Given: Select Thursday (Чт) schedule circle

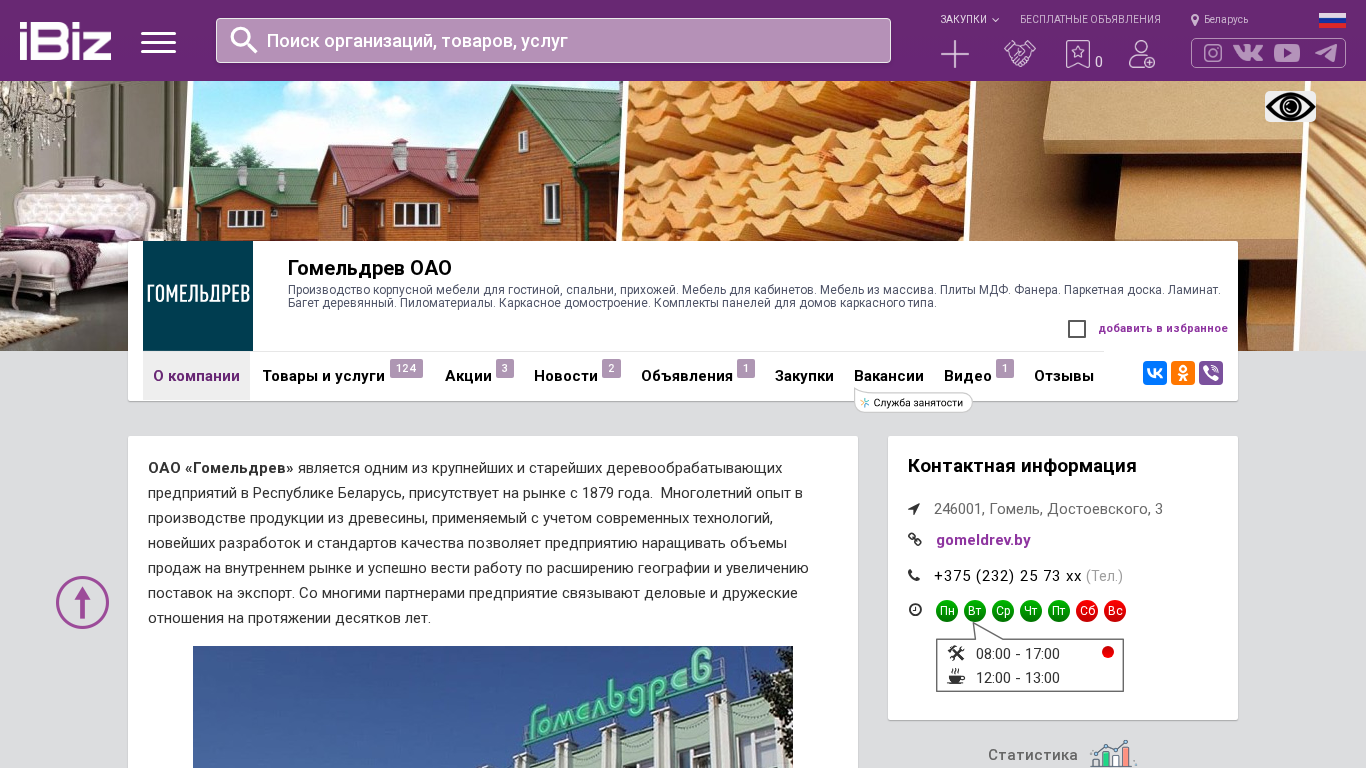Looking at the screenshot, I should click(1031, 611).
